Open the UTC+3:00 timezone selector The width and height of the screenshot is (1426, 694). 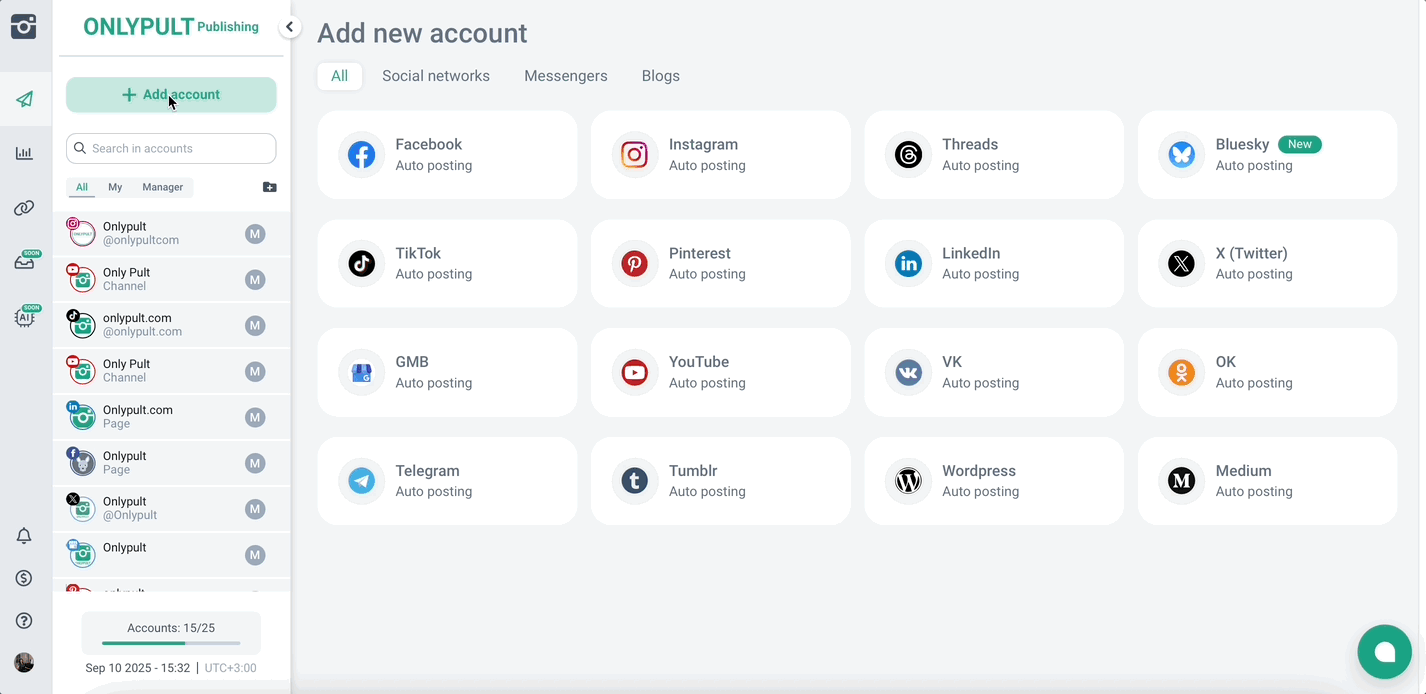pyautogui.click(x=230, y=667)
